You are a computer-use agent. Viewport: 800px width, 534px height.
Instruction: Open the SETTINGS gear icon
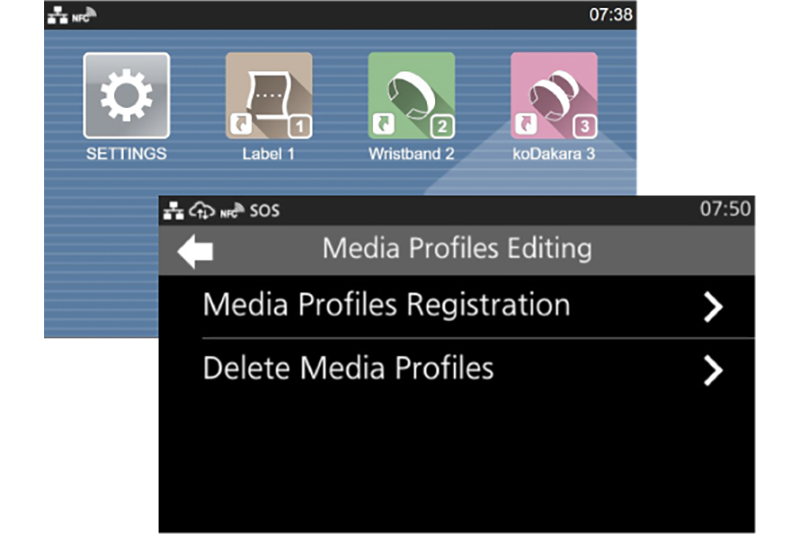126,96
